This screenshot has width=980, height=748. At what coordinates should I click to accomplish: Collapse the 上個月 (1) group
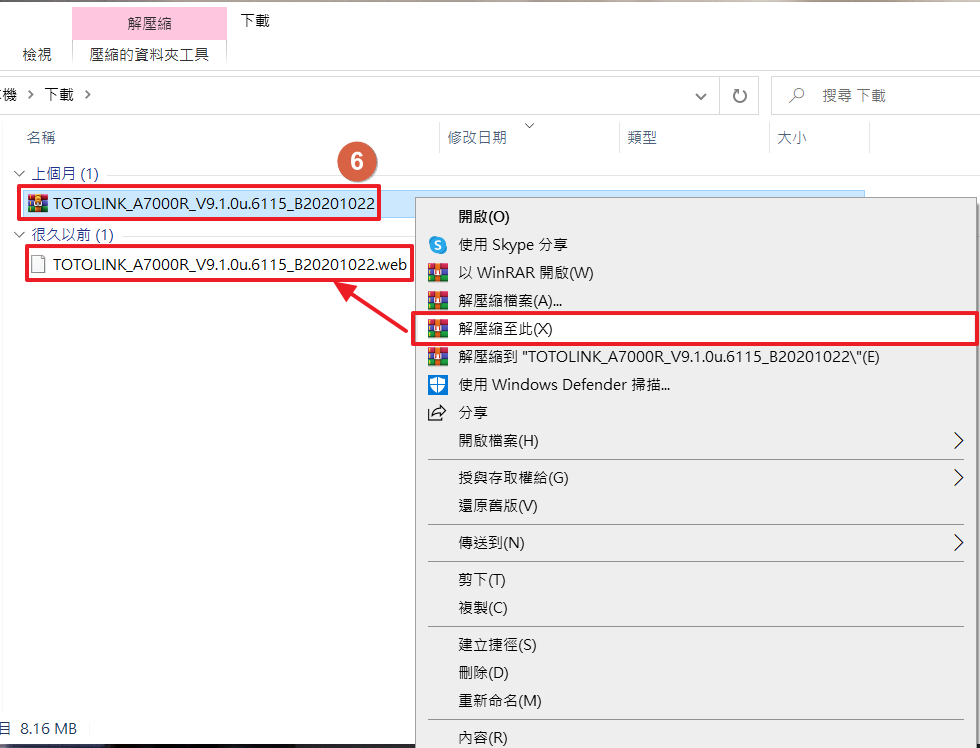pyautogui.click(x=19, y=174)
